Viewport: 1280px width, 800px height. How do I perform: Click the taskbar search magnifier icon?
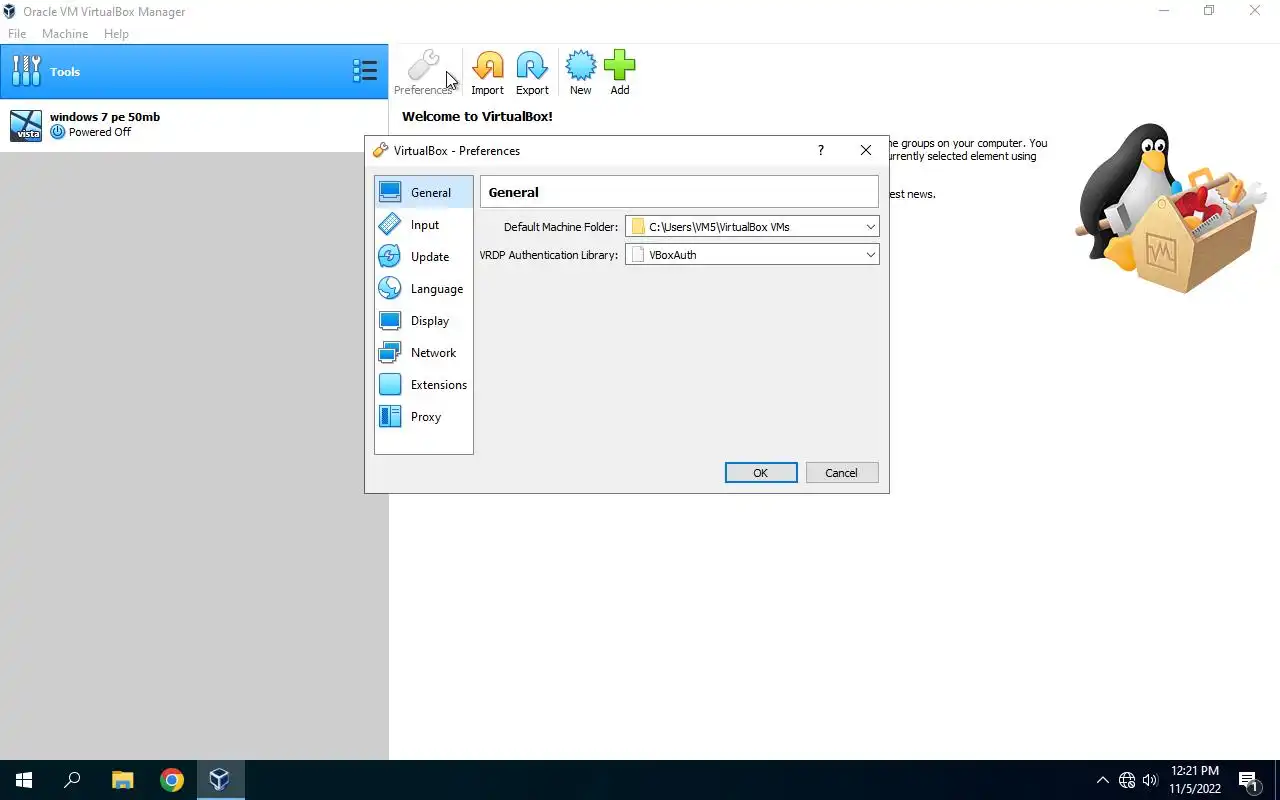click(x=72, y=780)
